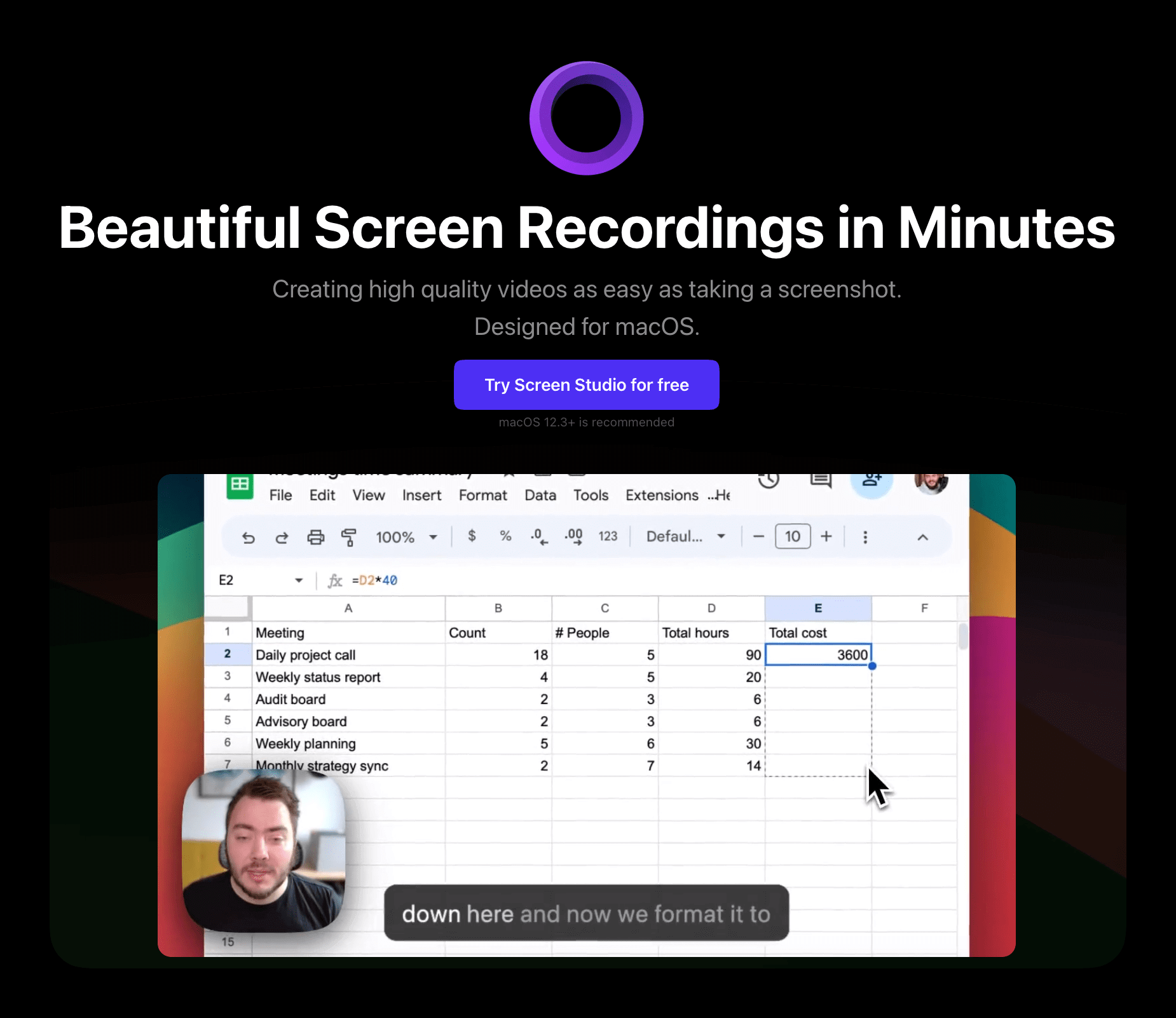Click the increase decimal places icon
The image size is (1176, 1018).
point(573,537)
